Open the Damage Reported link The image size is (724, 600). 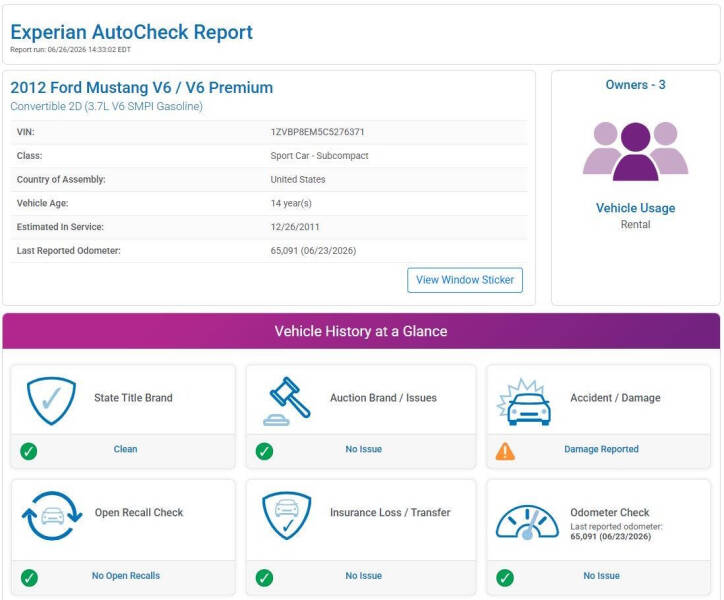[601, 449]
